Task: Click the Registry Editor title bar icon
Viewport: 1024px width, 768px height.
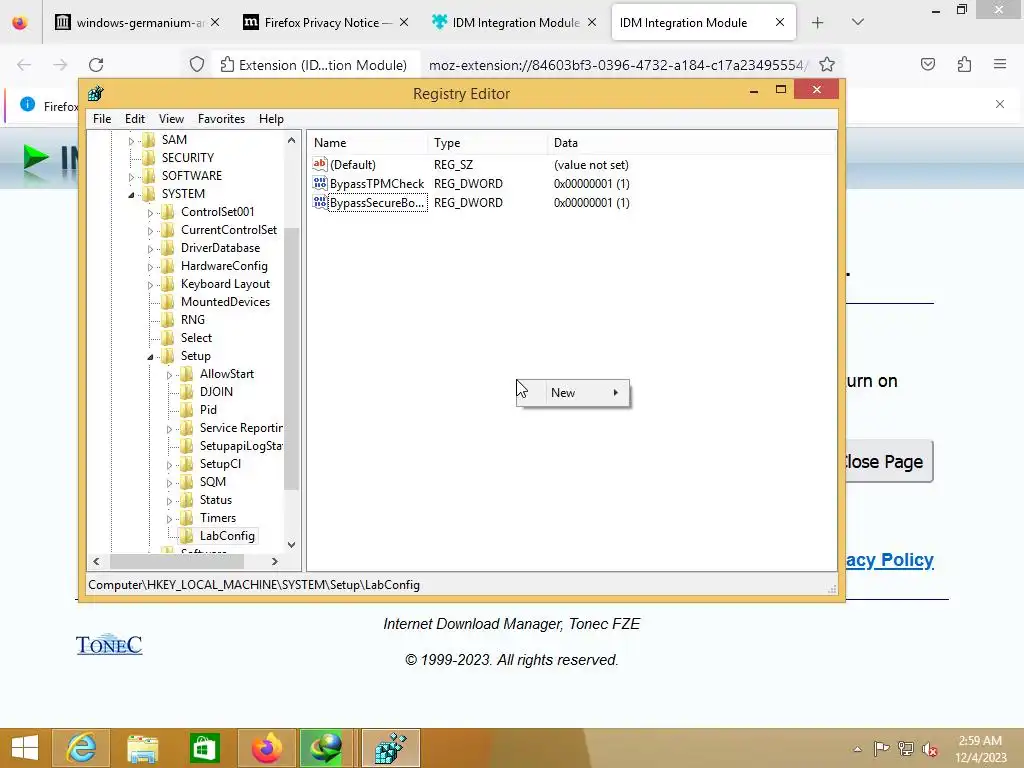Action: coord(96,93)
